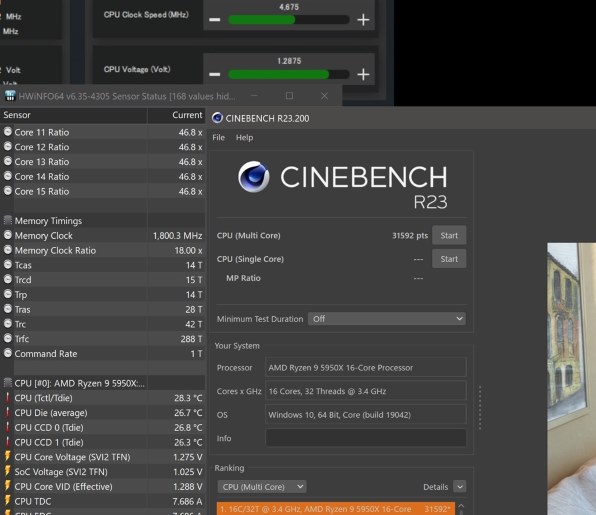Open the Help menu in Cinebench

(244, 138)
